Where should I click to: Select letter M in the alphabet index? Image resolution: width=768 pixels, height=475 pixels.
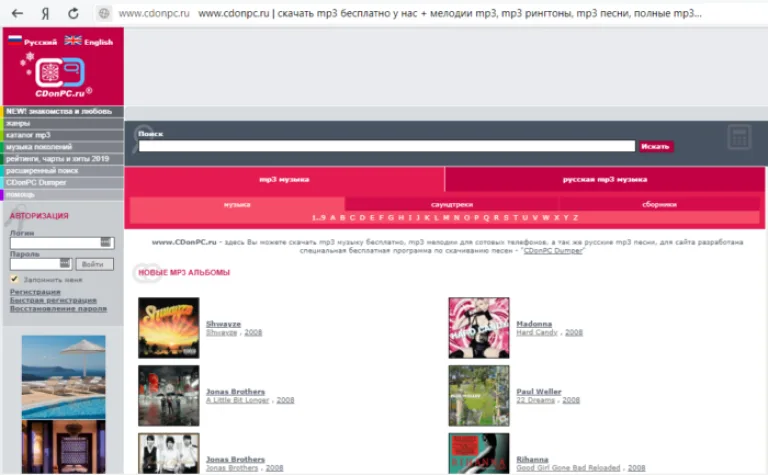(446, 217)
